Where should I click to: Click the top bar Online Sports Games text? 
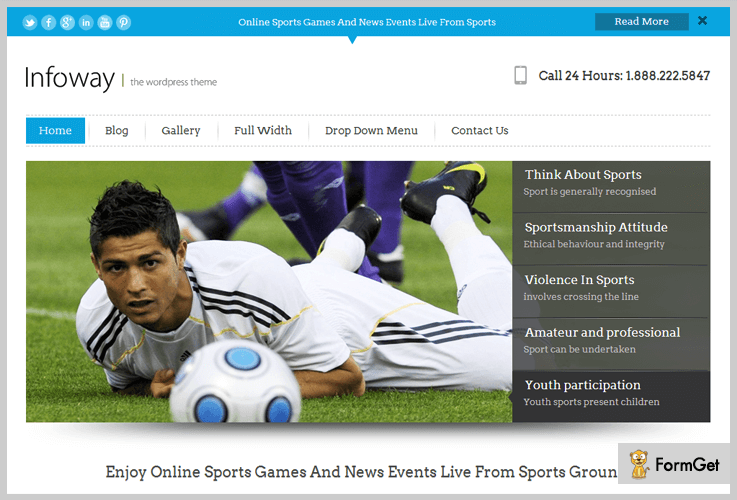pyautogui.click(x=367, y=22)
